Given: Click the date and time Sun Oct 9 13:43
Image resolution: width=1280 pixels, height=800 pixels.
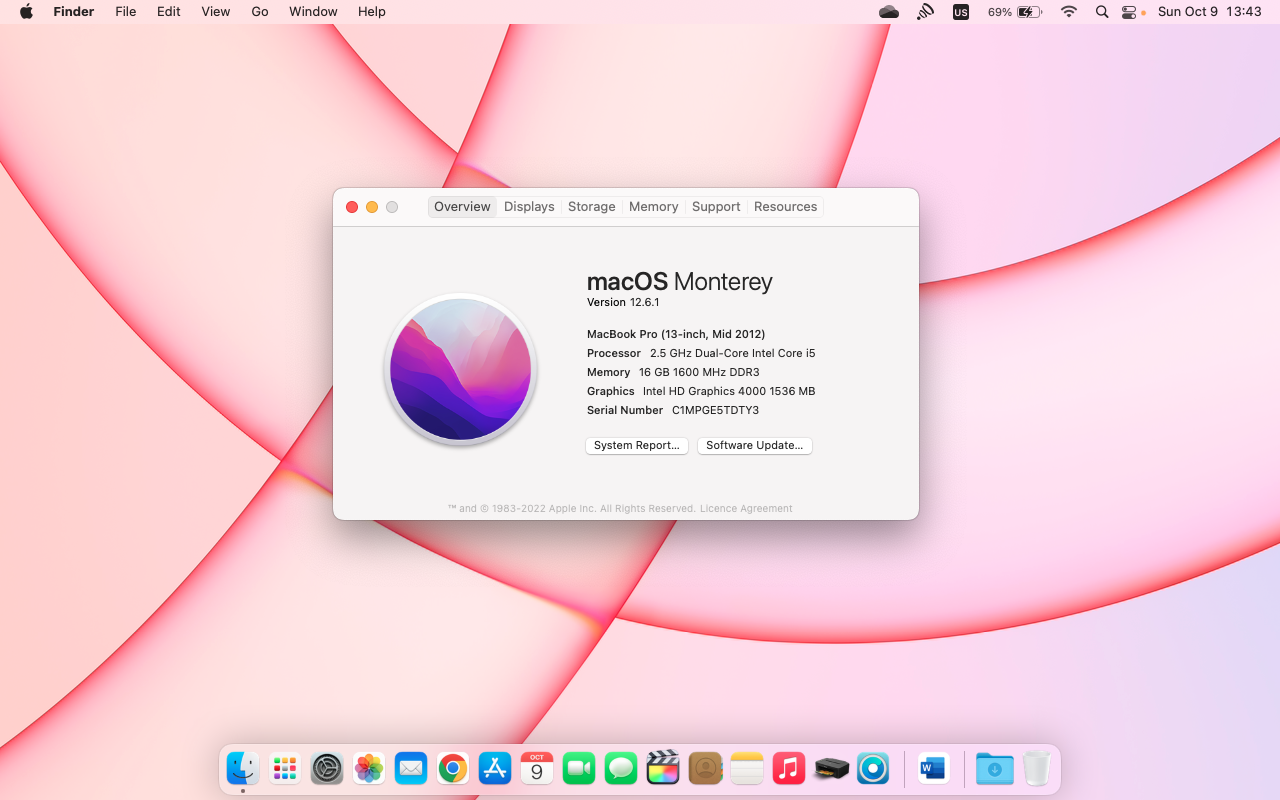Looking at the screenshot, I should pyautogui.click(x=1210, y=12).
